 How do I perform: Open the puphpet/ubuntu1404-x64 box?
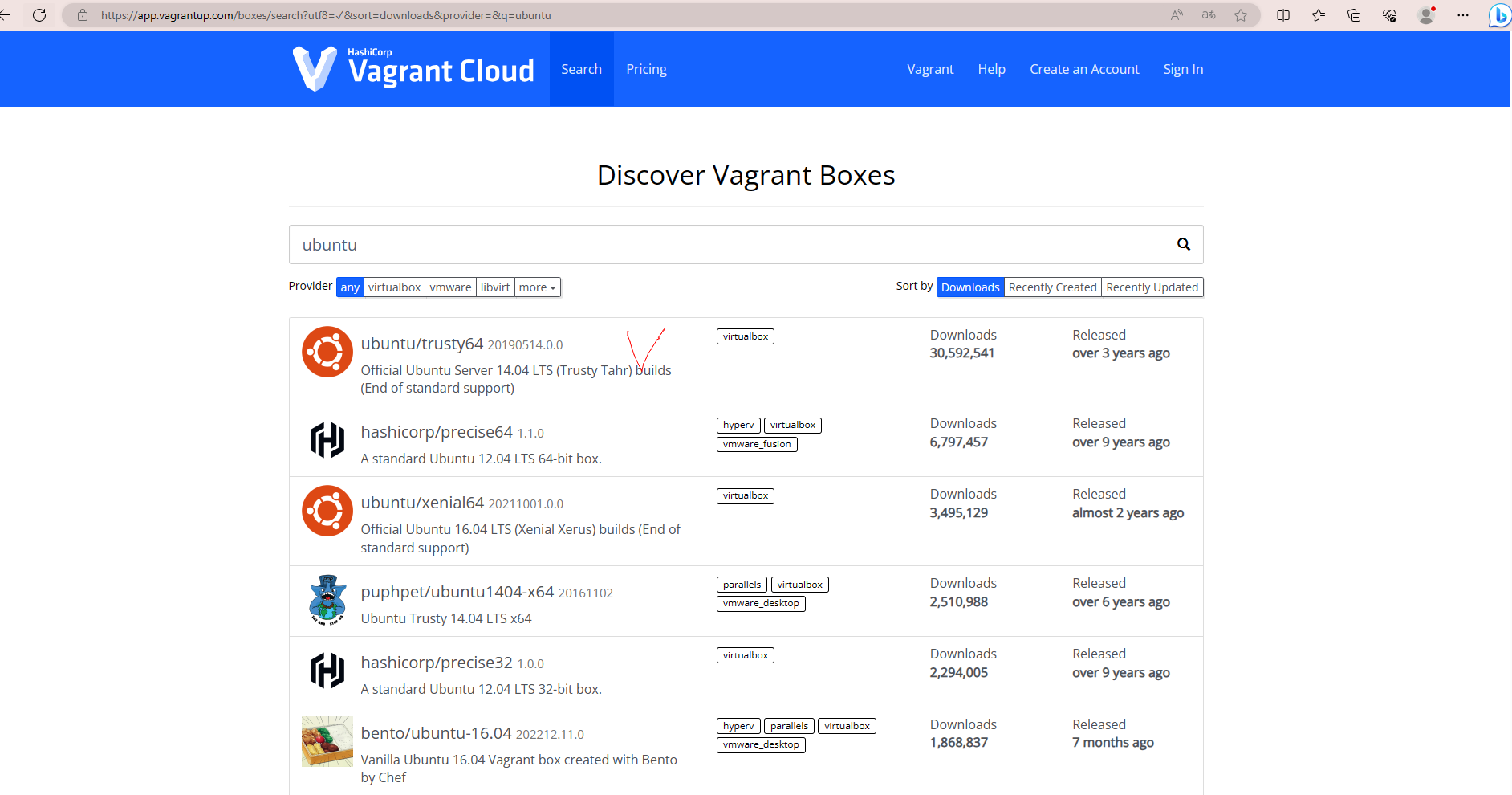[457, 592]
